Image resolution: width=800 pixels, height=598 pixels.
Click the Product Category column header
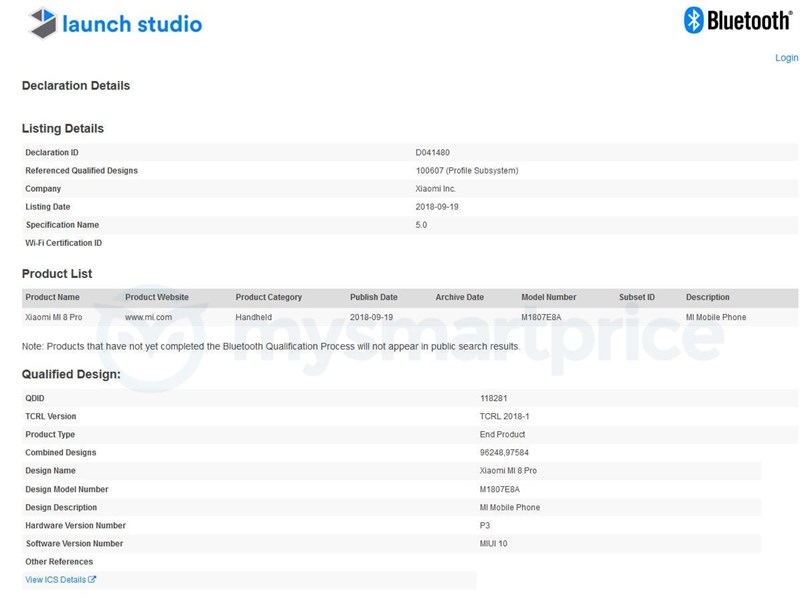(268, 297)
